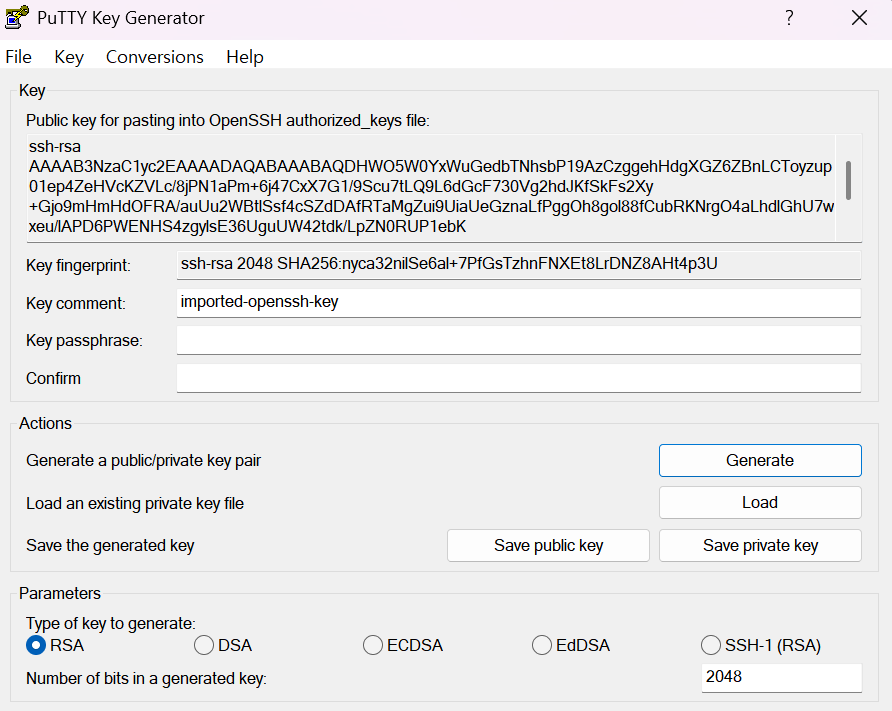Click Save public key button

[548, 545]
